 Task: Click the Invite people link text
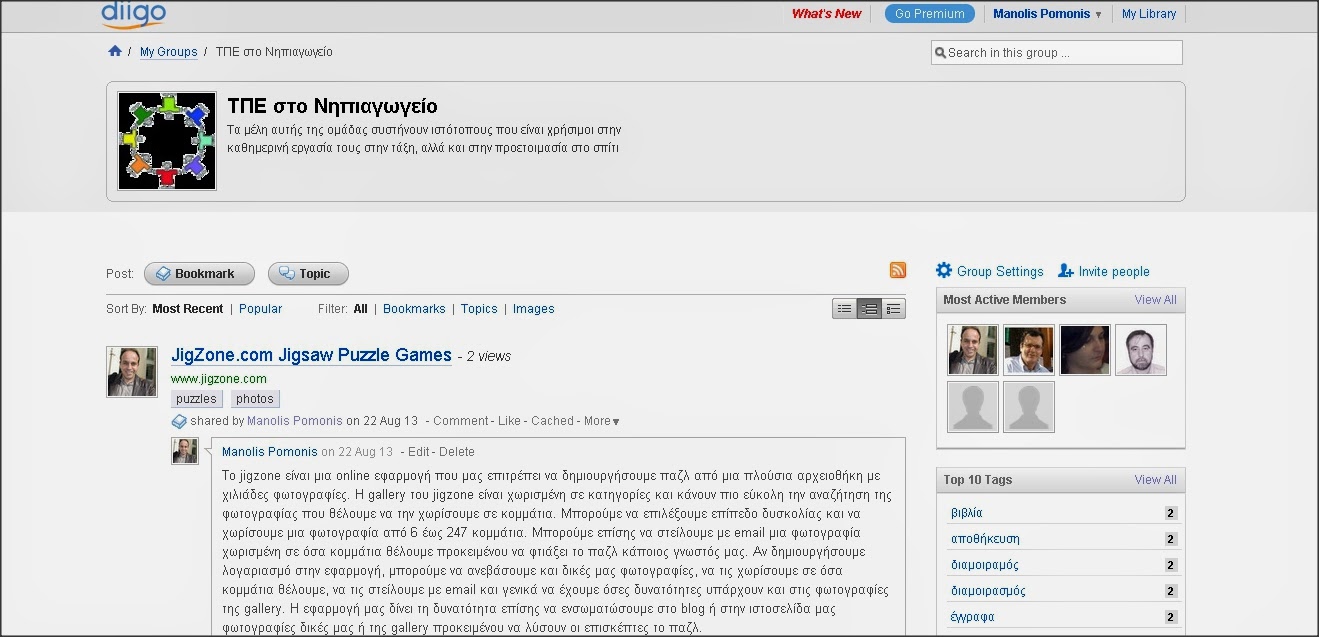pos(1114,271)
